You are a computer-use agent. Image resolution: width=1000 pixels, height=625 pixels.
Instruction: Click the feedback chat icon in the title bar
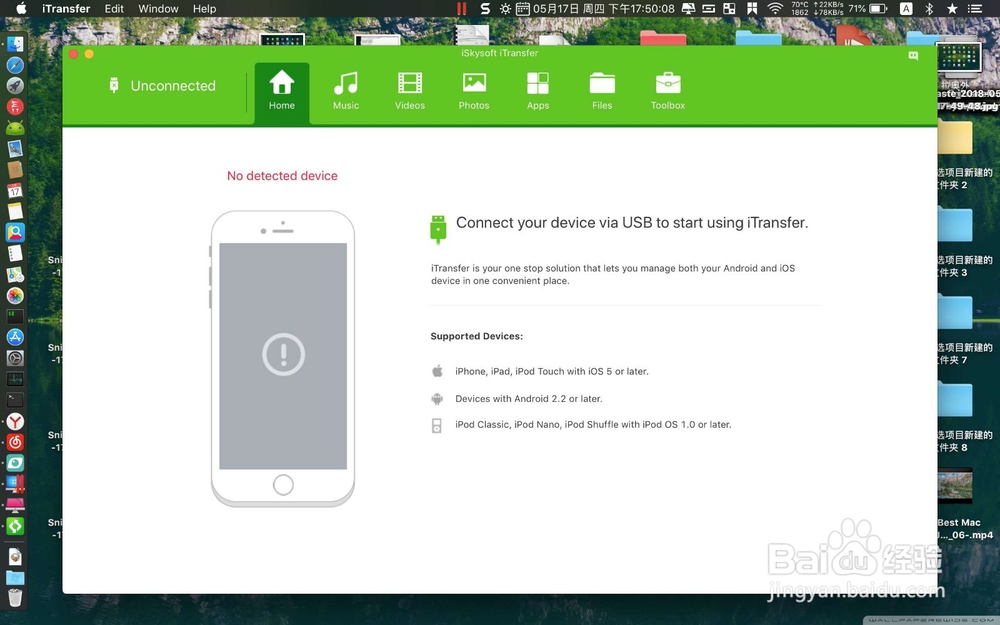coord(913,55)
